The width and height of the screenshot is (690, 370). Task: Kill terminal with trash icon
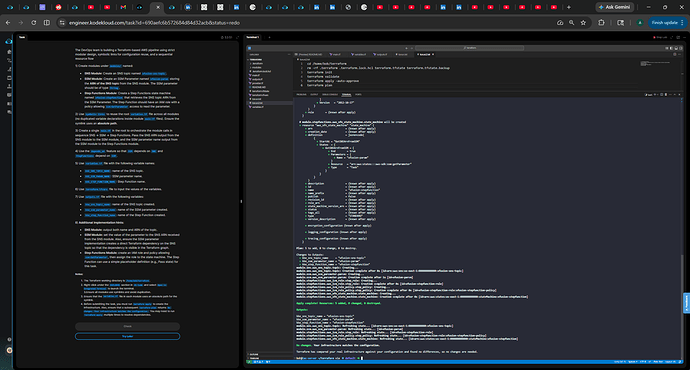tap(666, 95)
